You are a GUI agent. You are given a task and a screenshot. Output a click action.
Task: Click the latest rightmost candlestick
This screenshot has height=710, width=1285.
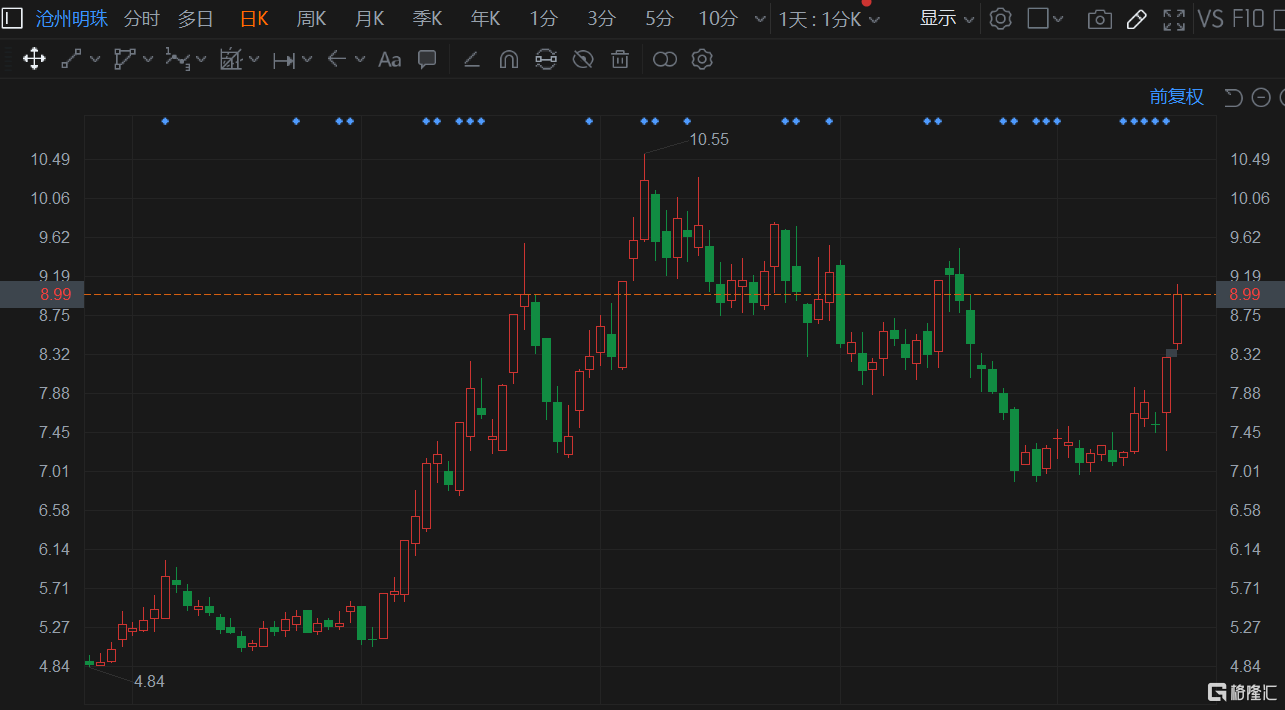coord(1178,318)
